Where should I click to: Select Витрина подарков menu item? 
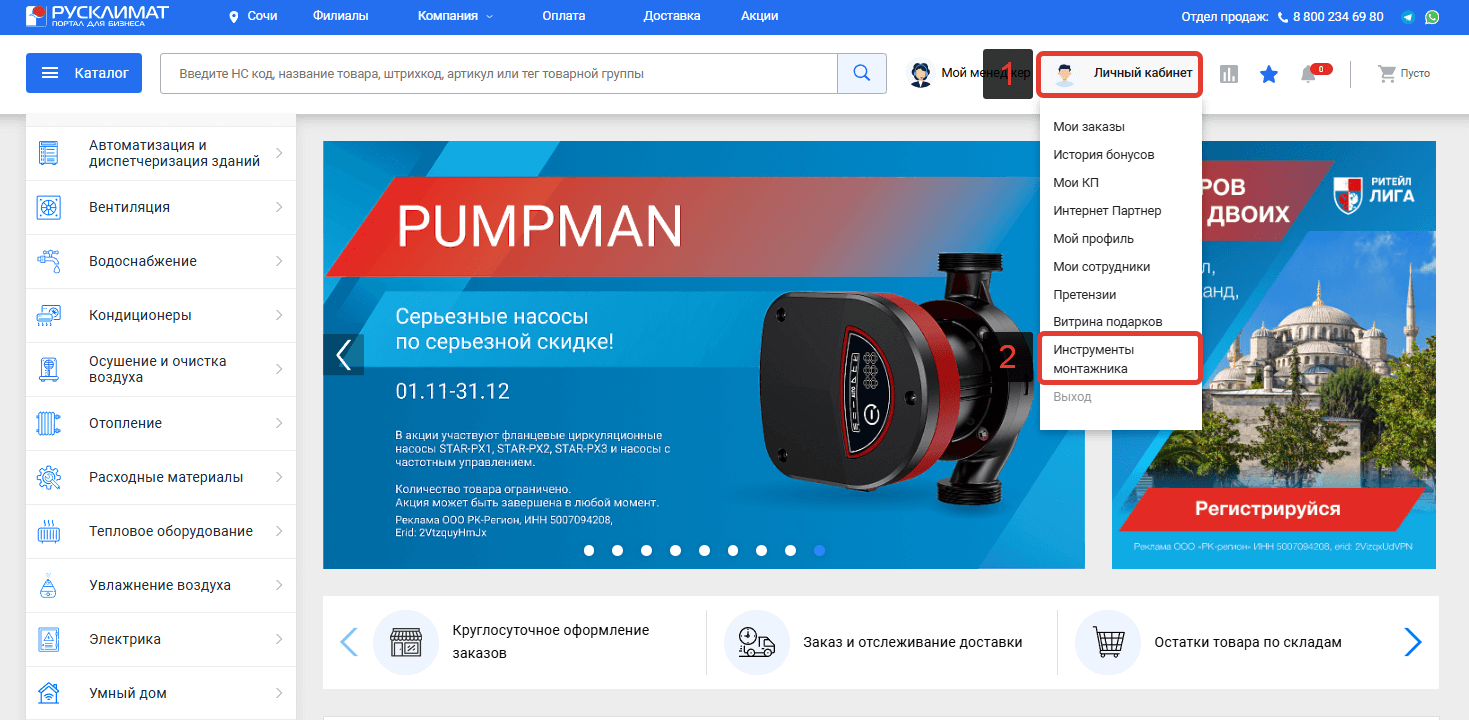[1108, 322]
